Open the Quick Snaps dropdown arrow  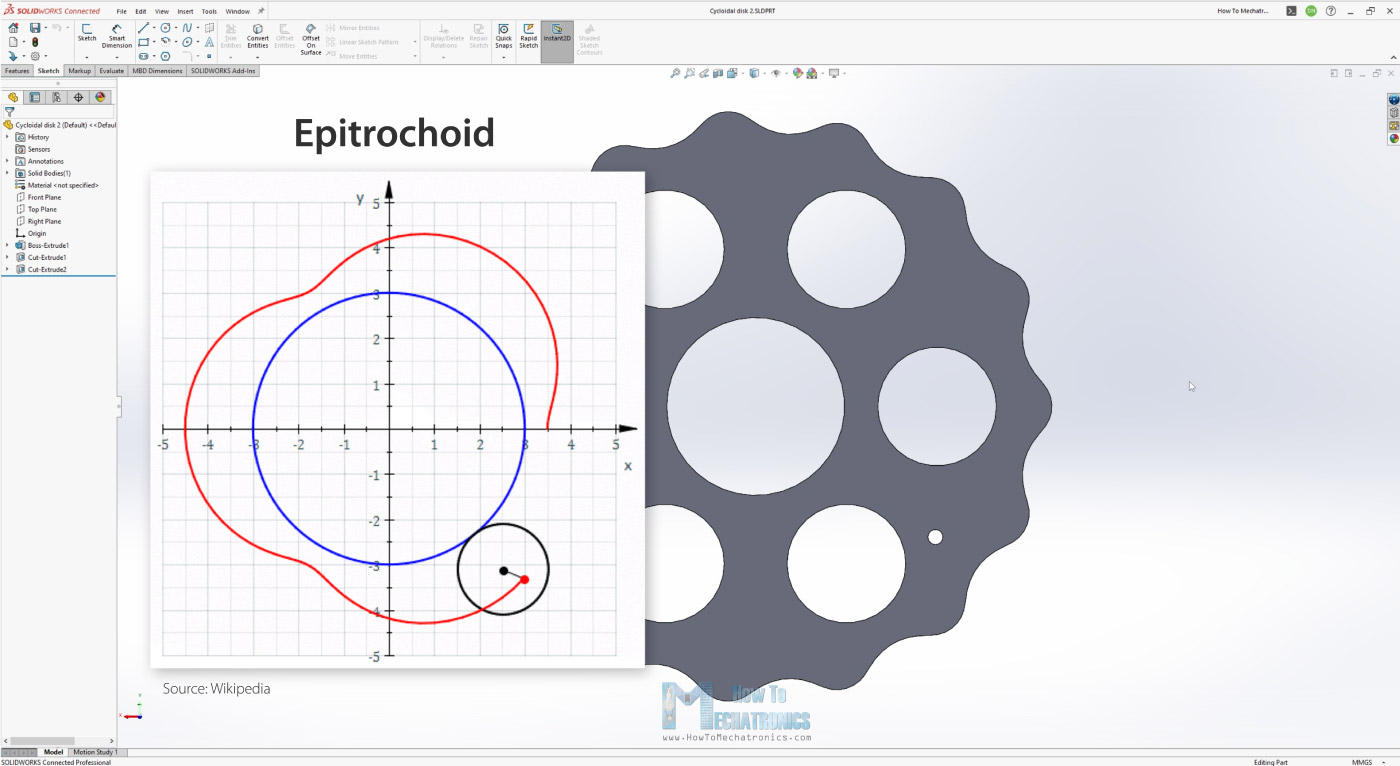[503, 57]
